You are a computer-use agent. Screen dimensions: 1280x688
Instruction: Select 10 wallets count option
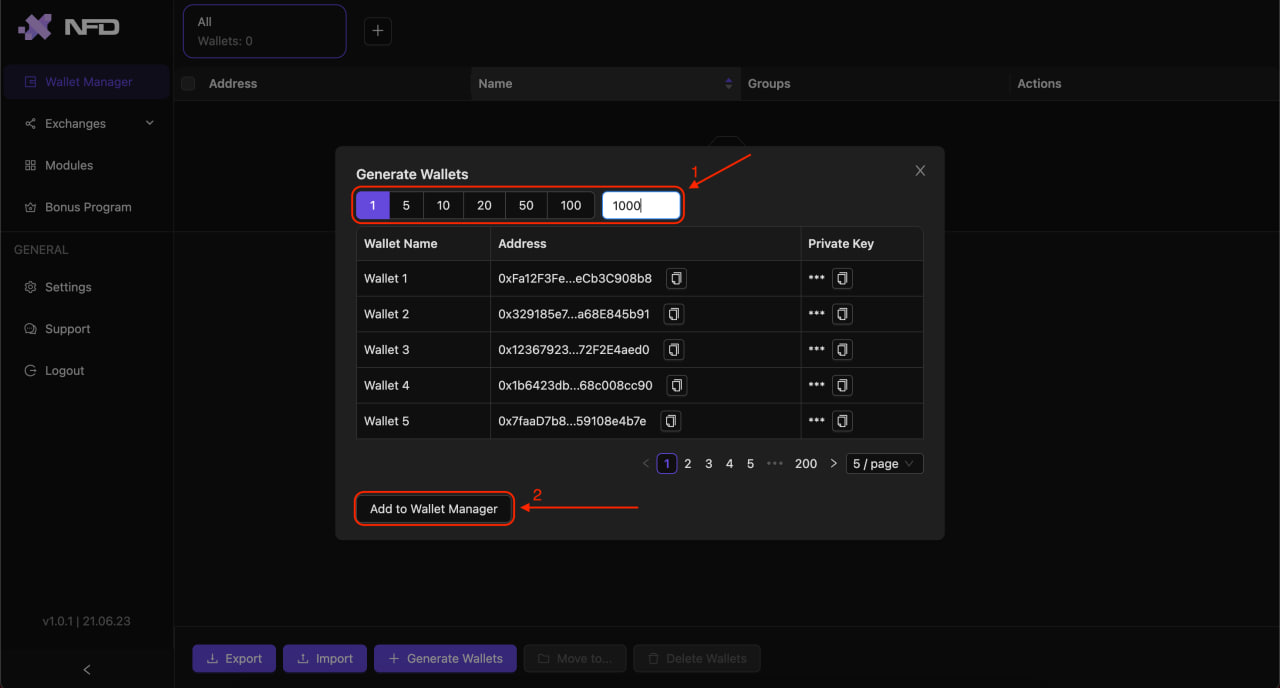[x=443, y=205]
